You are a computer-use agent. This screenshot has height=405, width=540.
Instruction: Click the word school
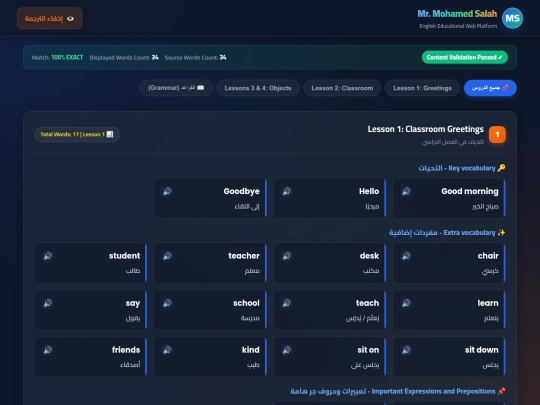tap(246, 303)
